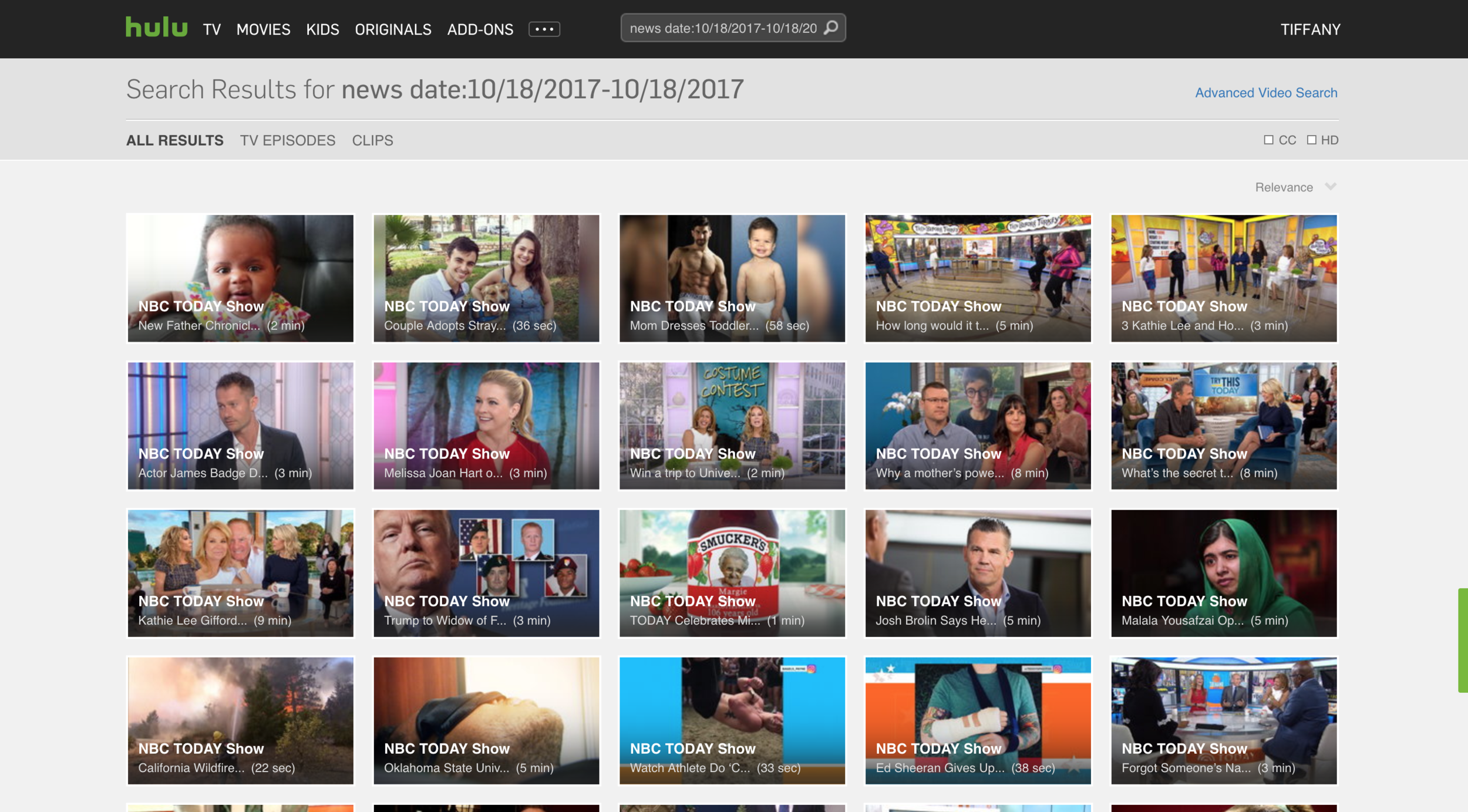This screenshot has width=1468, height=812.
Task: Open Oklahoma State Univ... clip
Action: [x=486, y=720]
